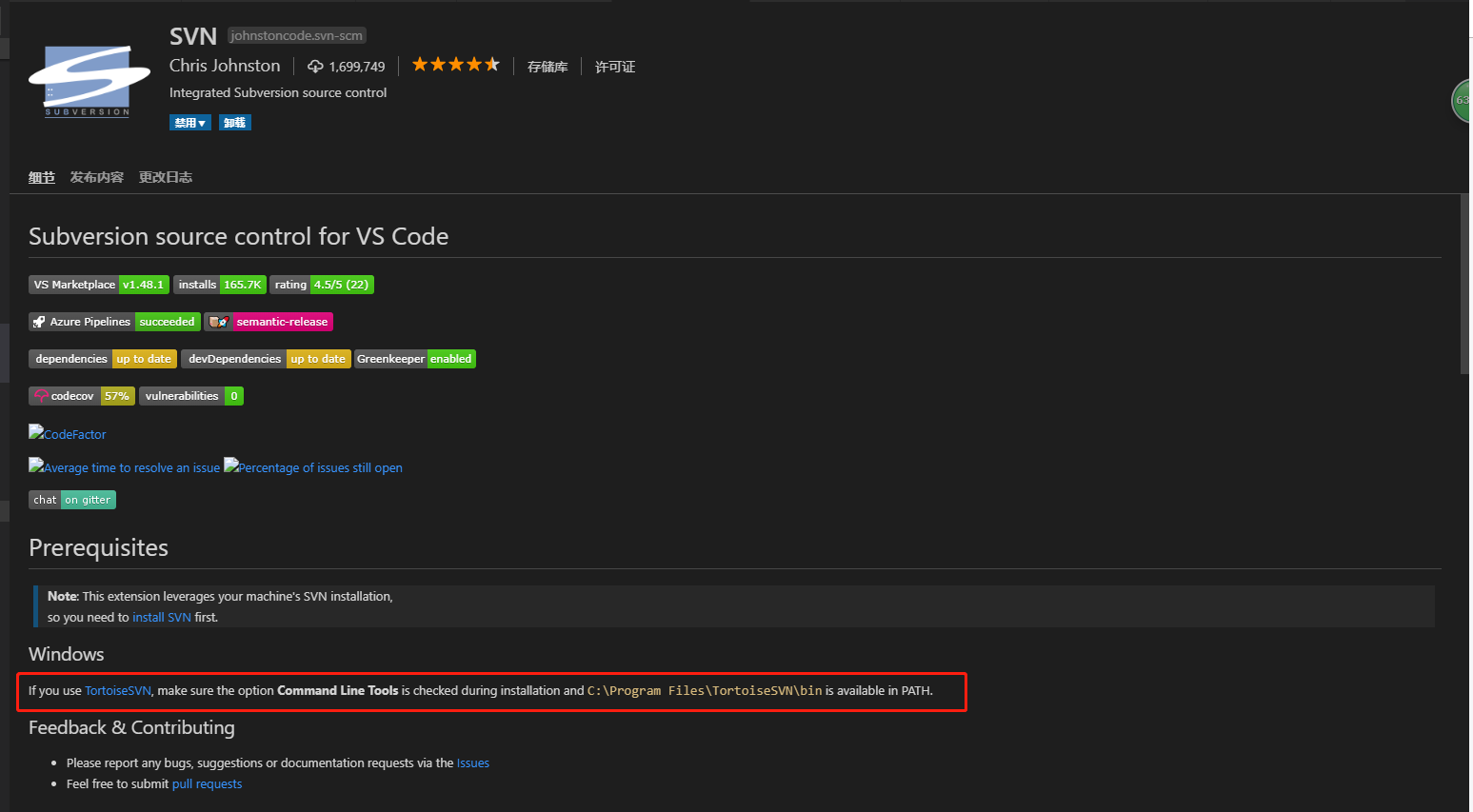This screenshot has width=1473, height=812.
Task: Open the TortoiseSVN link
Action: pyautogui.click(x=118, y=690)
